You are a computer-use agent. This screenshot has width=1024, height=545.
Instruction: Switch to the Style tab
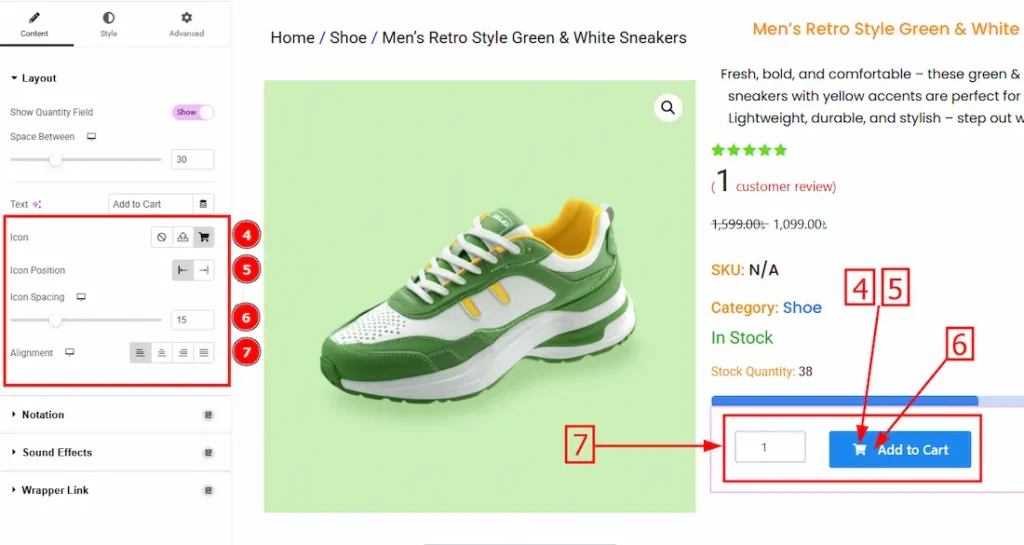[x=108, y=24]
